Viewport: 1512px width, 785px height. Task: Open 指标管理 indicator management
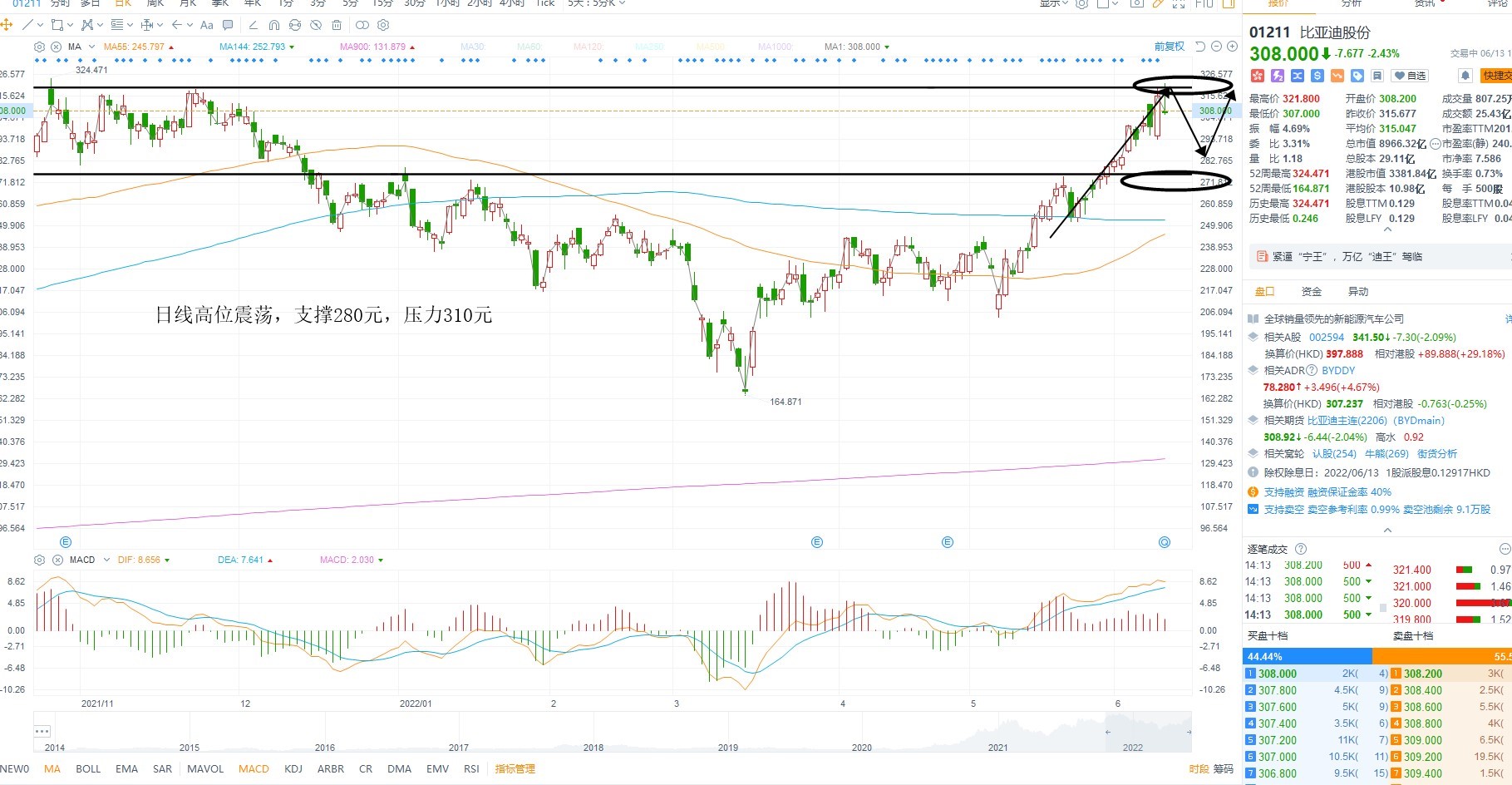point(515,769)
